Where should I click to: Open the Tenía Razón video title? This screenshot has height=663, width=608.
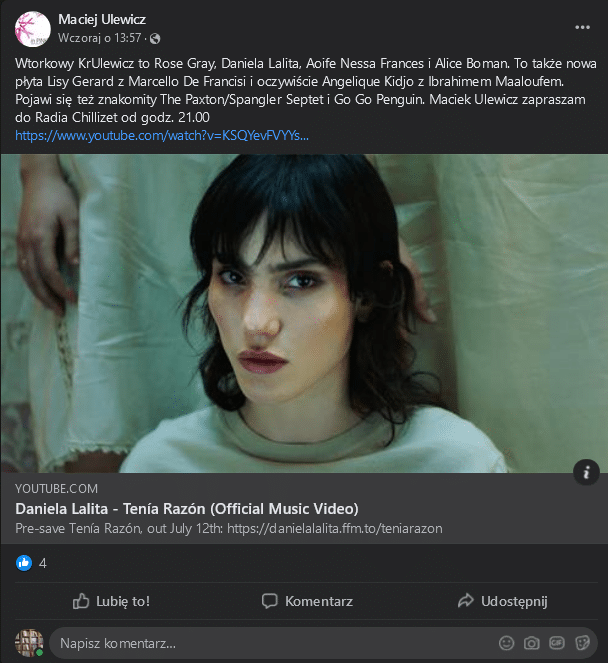pos(187,509)
